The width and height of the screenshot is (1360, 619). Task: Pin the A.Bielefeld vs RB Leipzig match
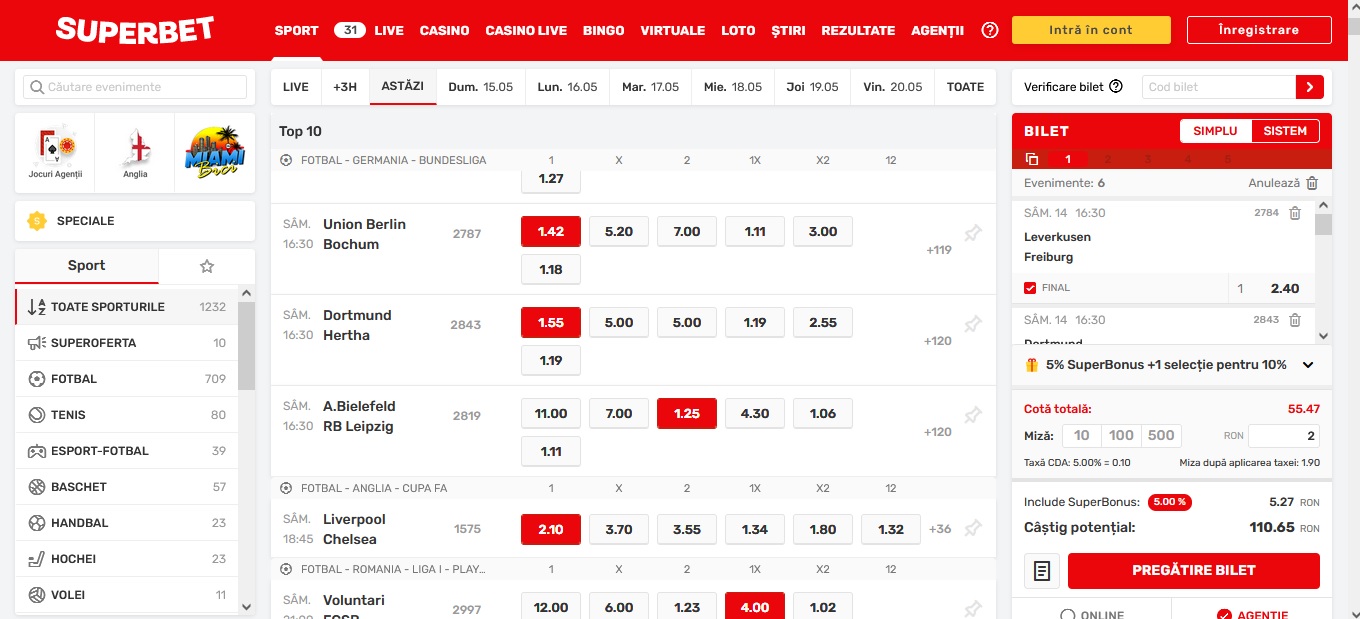(x=972, y=416)
